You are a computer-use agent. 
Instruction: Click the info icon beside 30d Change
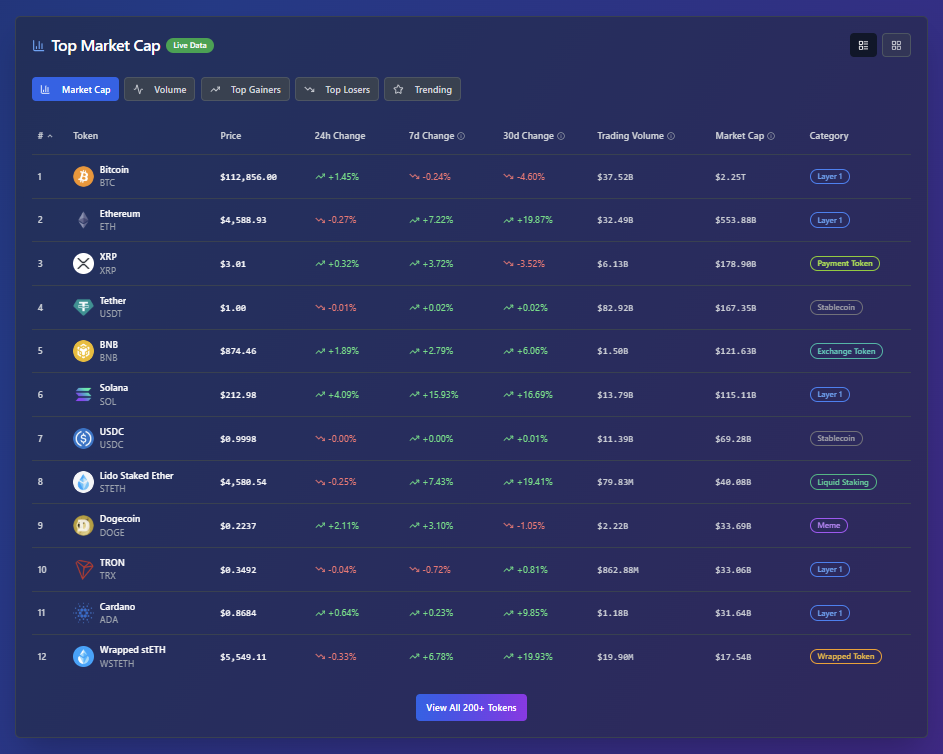(x=561, y=136)
